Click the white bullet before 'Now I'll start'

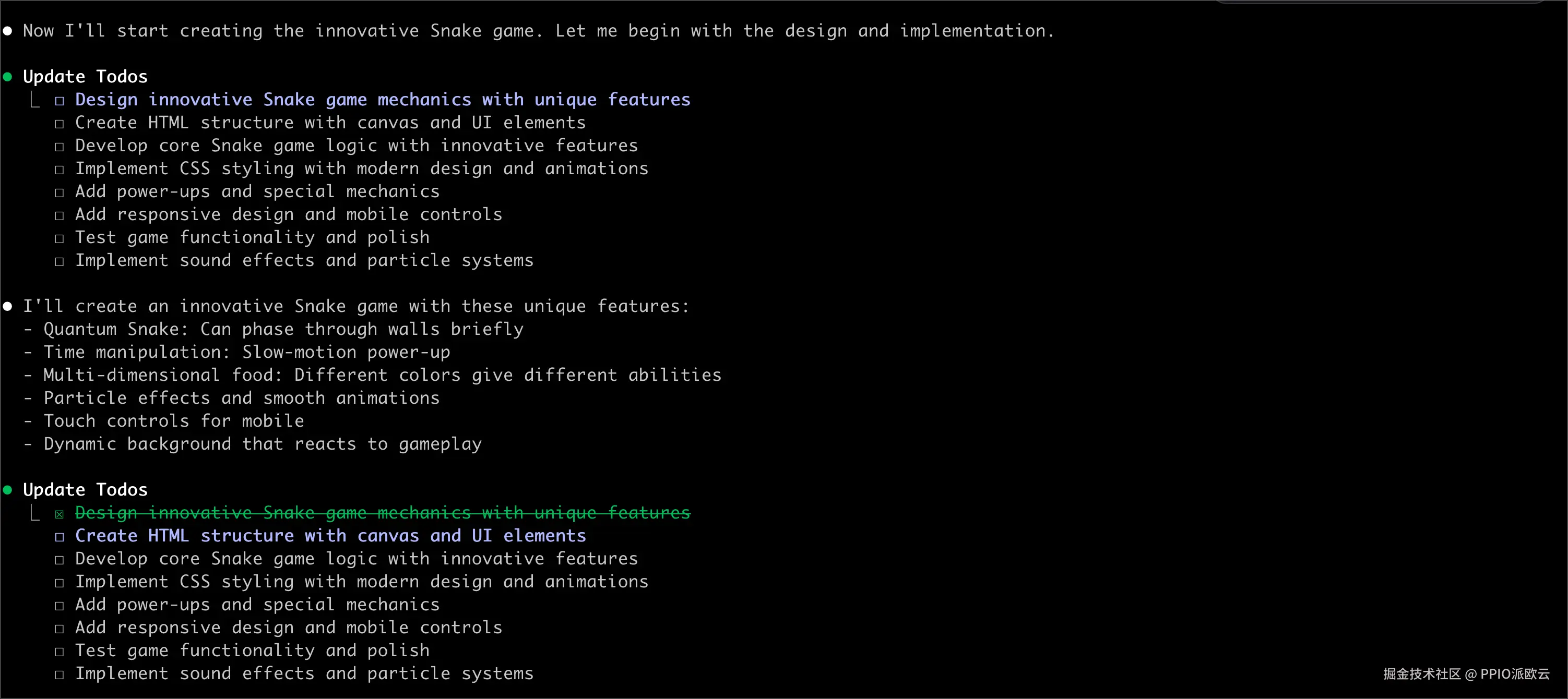[8, 31]
